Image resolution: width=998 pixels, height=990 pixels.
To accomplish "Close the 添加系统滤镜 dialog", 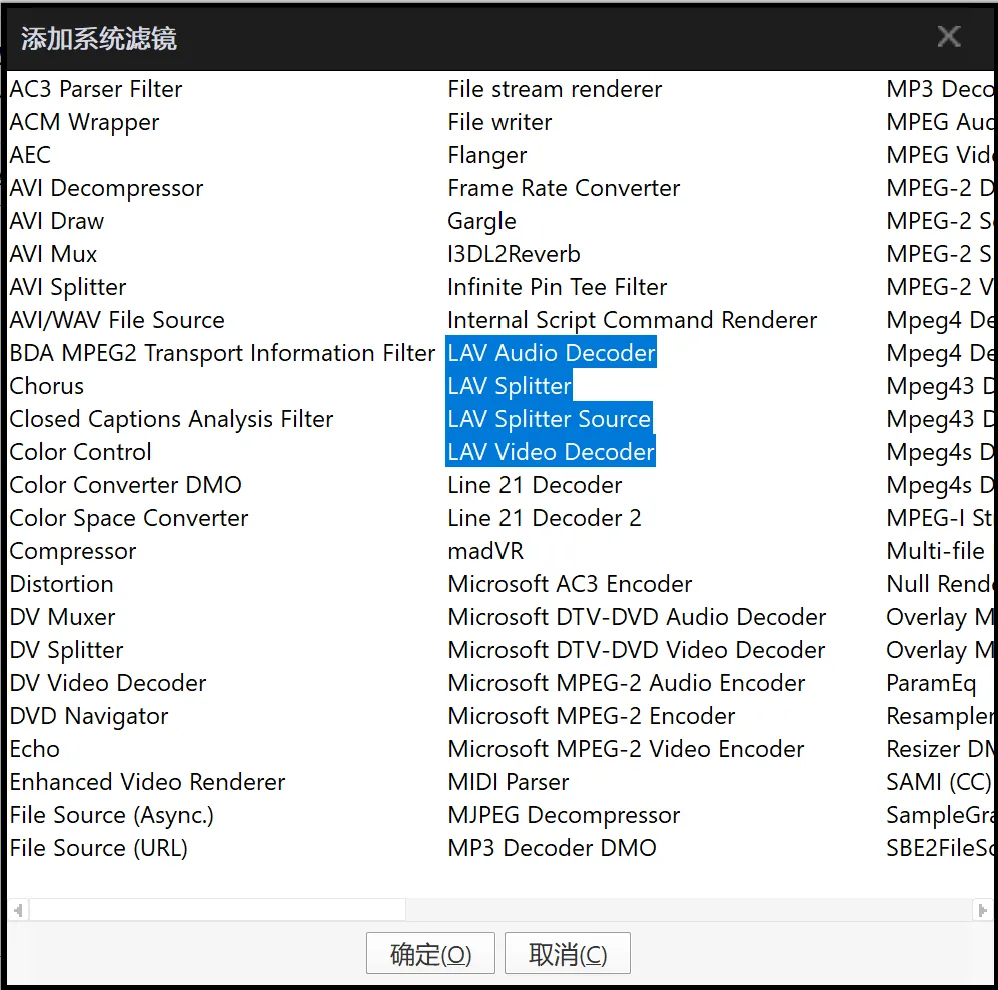I will point(948,38).
